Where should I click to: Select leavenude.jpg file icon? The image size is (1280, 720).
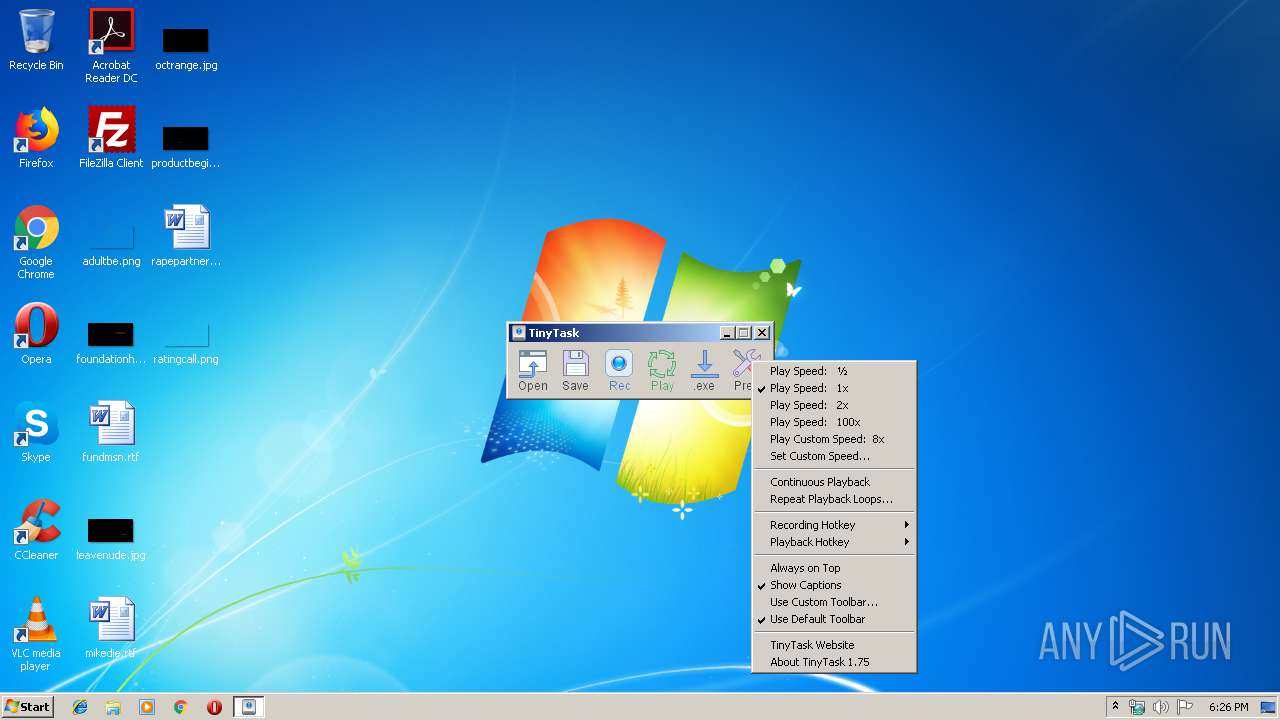[111, 540]
